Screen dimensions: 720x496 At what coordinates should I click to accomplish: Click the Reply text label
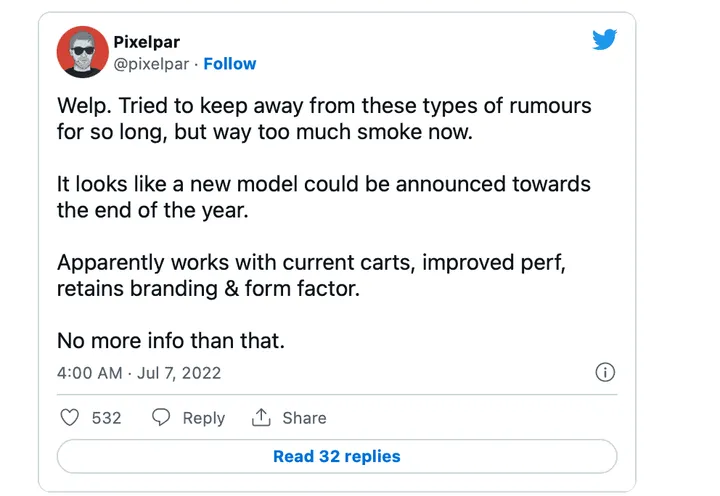[x=203, y=418]
